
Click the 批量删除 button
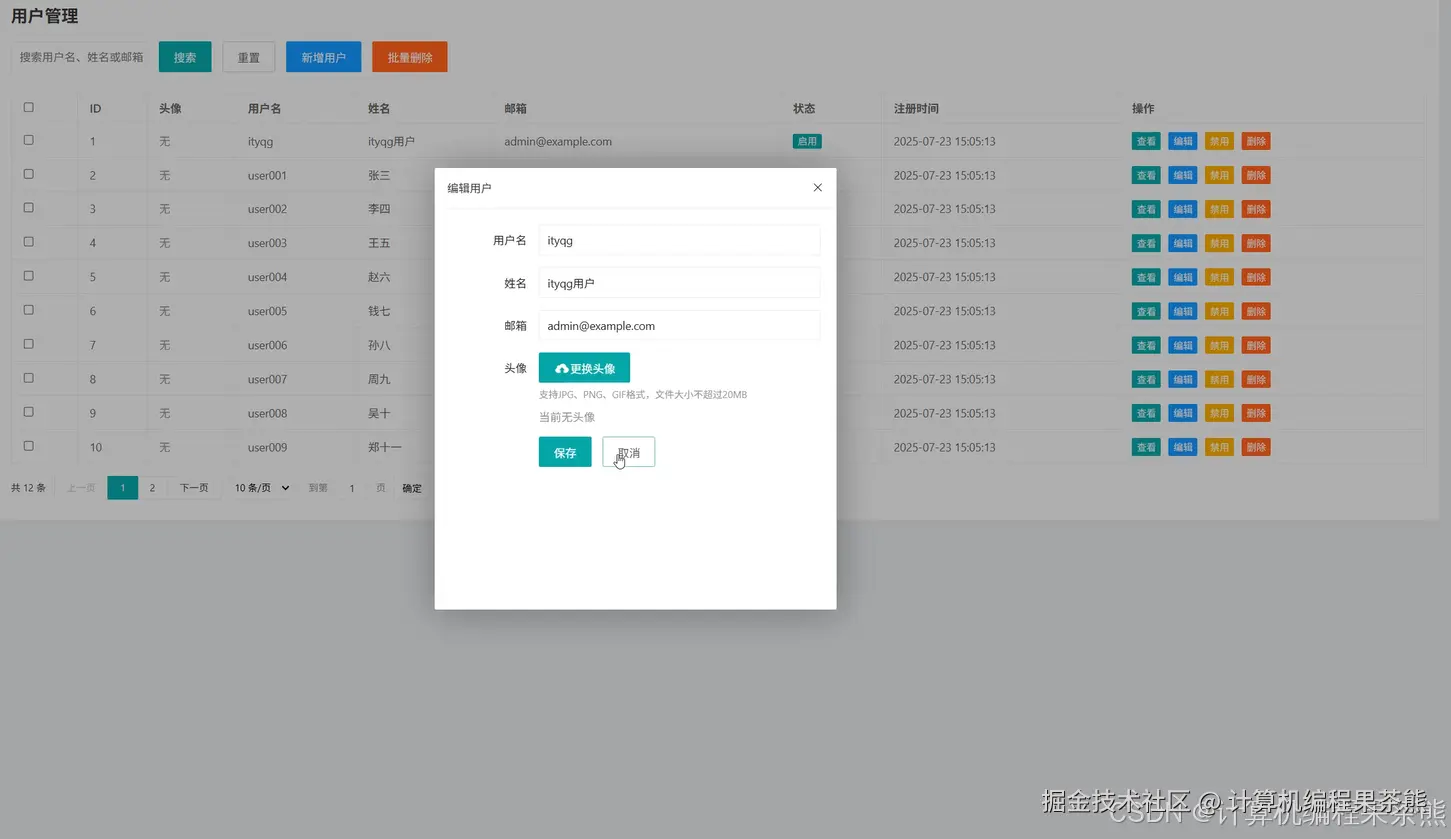coord(410,57)
